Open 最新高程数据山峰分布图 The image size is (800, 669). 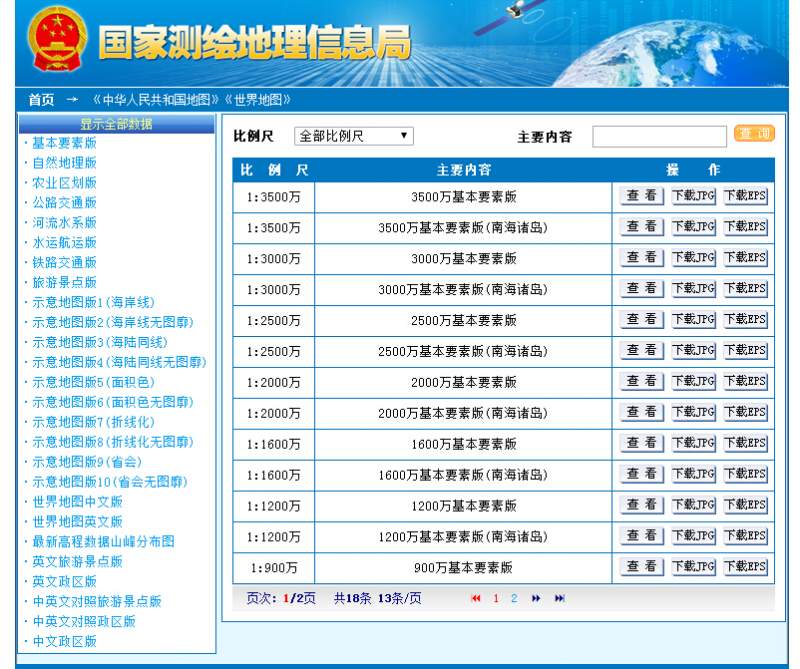(x=104, y=541)
